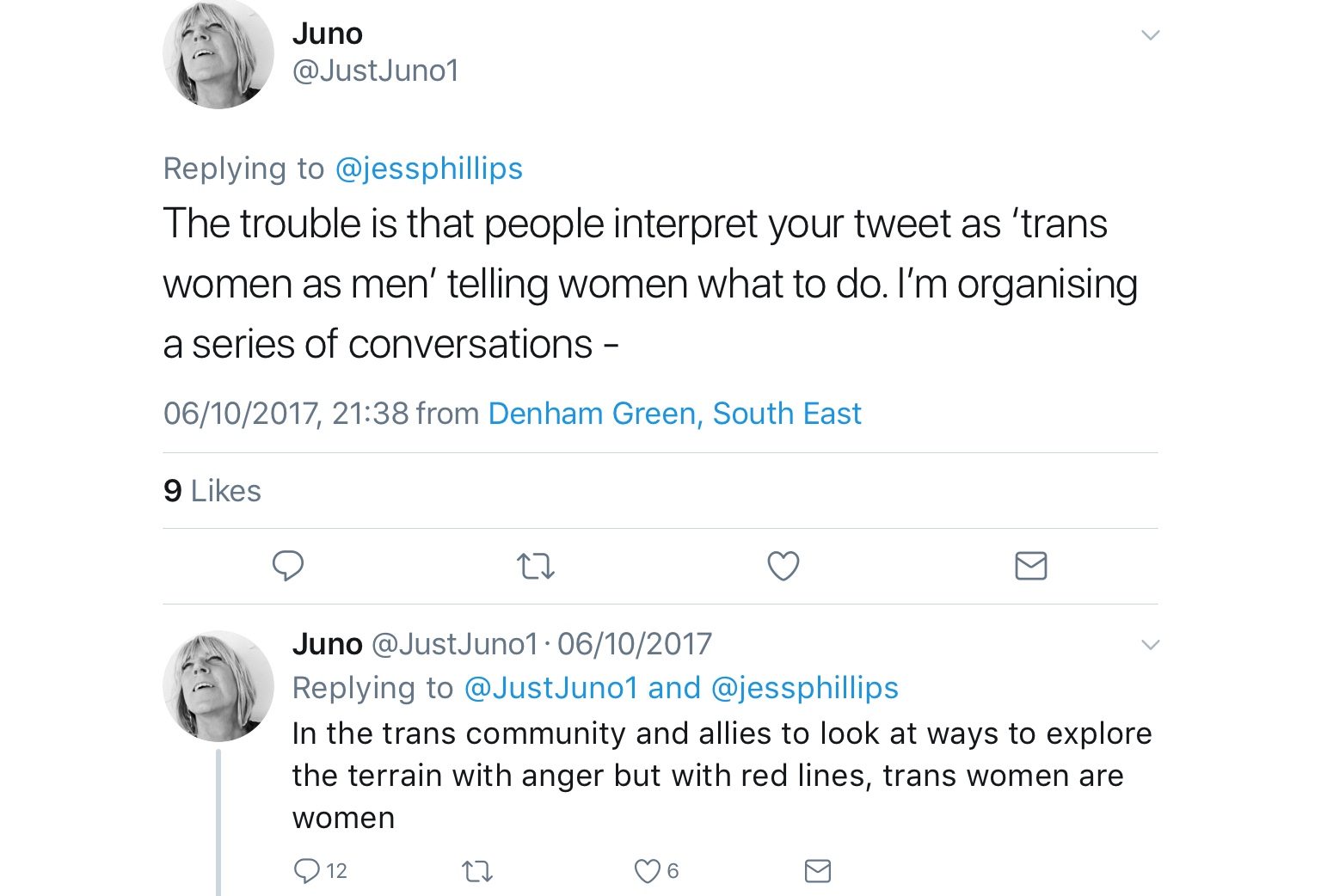Like the reply tweet with 6 likes
This screenshot has height=896, width=1321.
(648, 871)
